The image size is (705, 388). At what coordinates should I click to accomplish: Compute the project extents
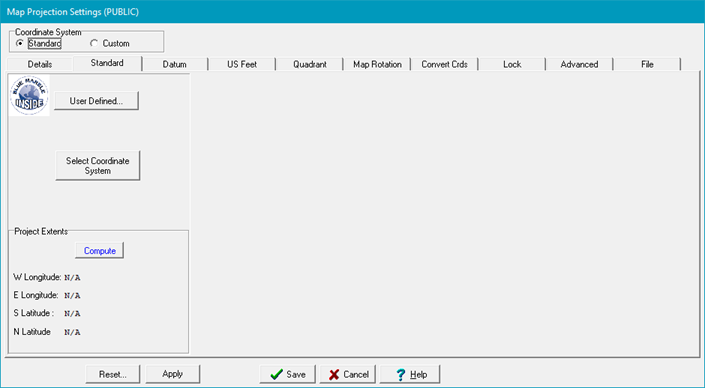99,250
